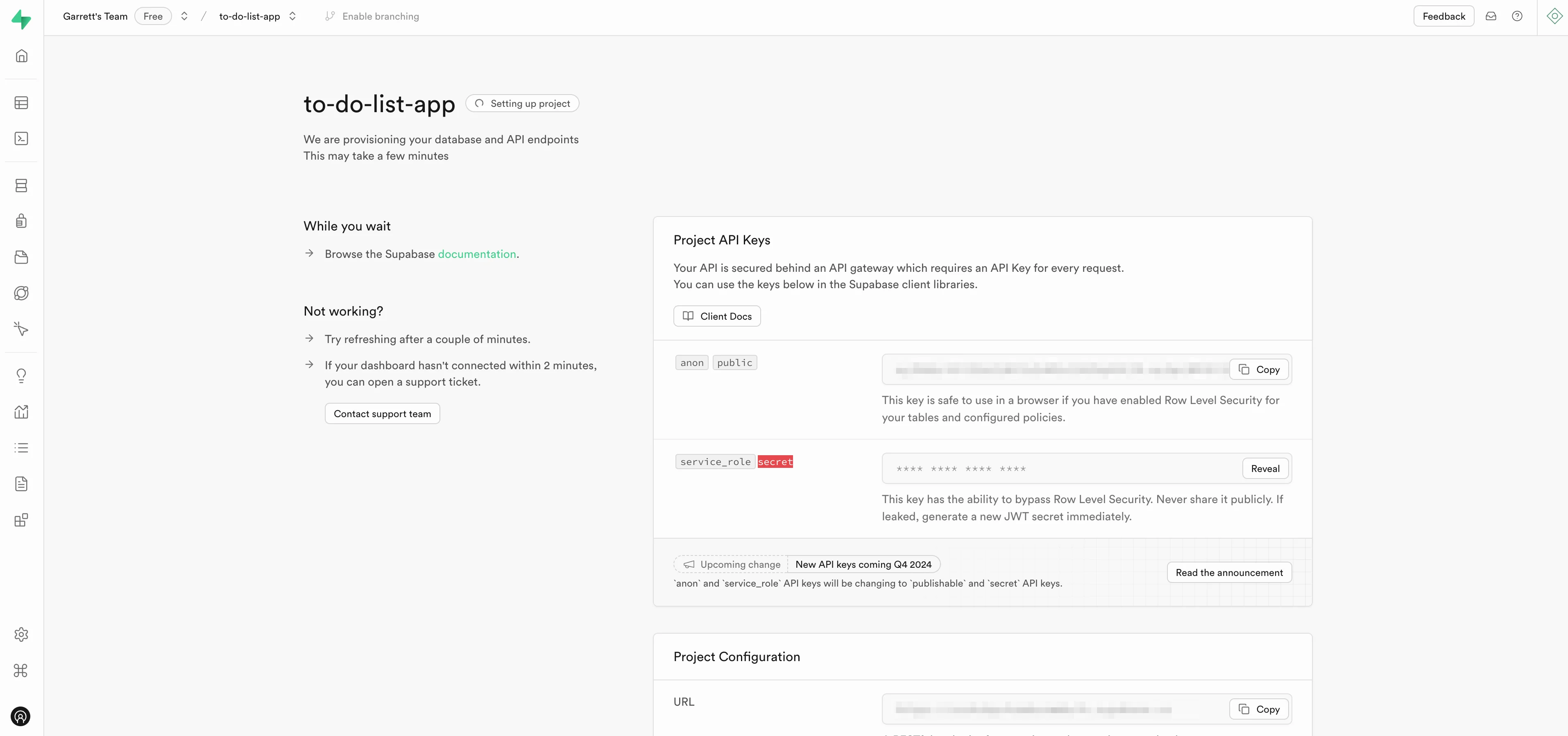Open Project Settings gear icon
This screenshot has height=736, width=1568.
click(21, 634)
